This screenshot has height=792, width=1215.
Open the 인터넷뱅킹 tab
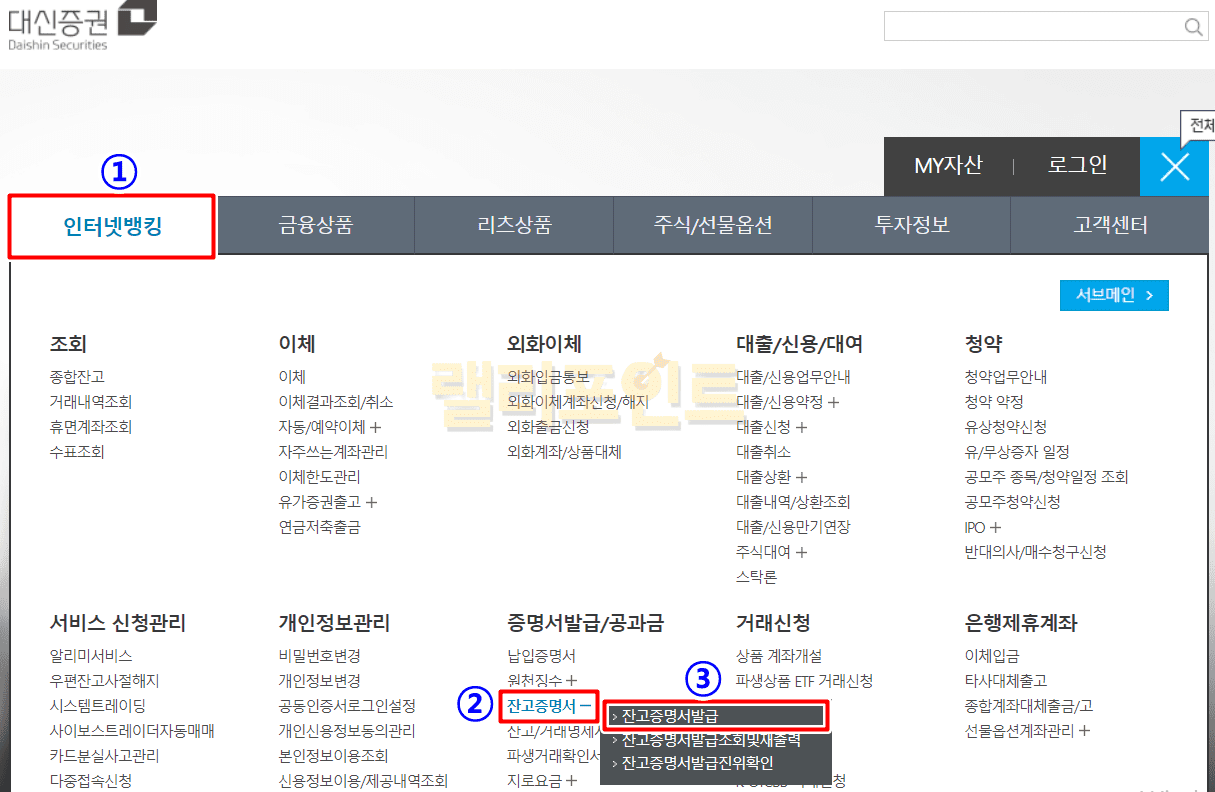coord(112,226)
